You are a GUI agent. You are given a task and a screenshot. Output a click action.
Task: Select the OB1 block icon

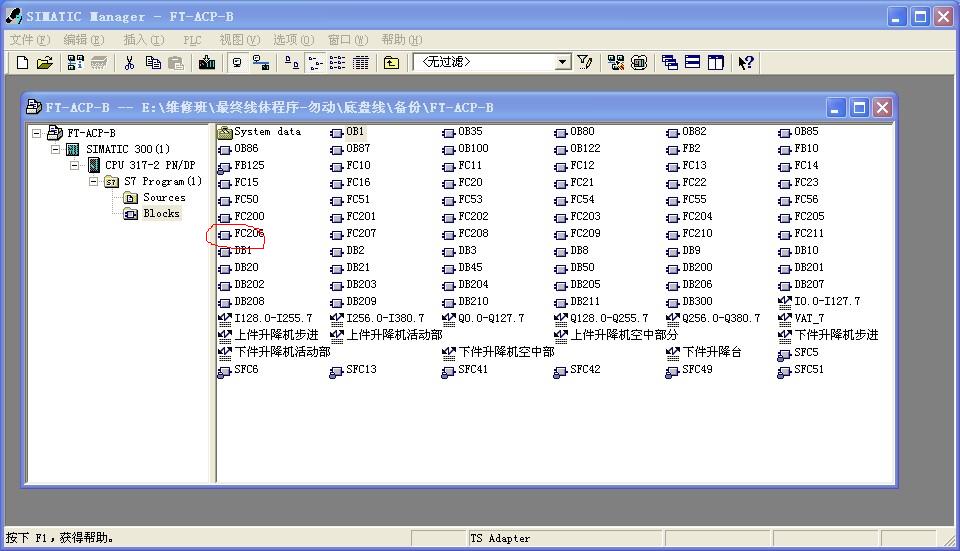(x=337, y=132)
